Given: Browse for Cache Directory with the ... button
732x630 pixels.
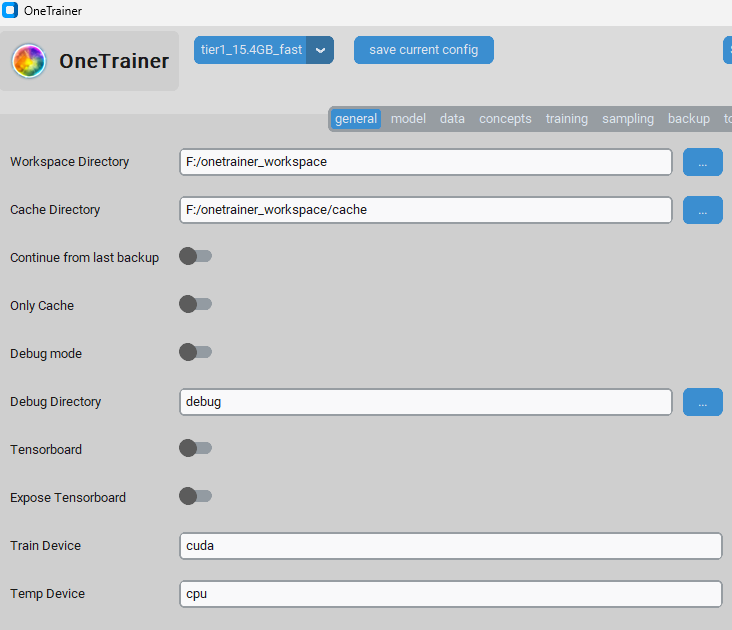Looking at the screenshot, I should [703, 210].
